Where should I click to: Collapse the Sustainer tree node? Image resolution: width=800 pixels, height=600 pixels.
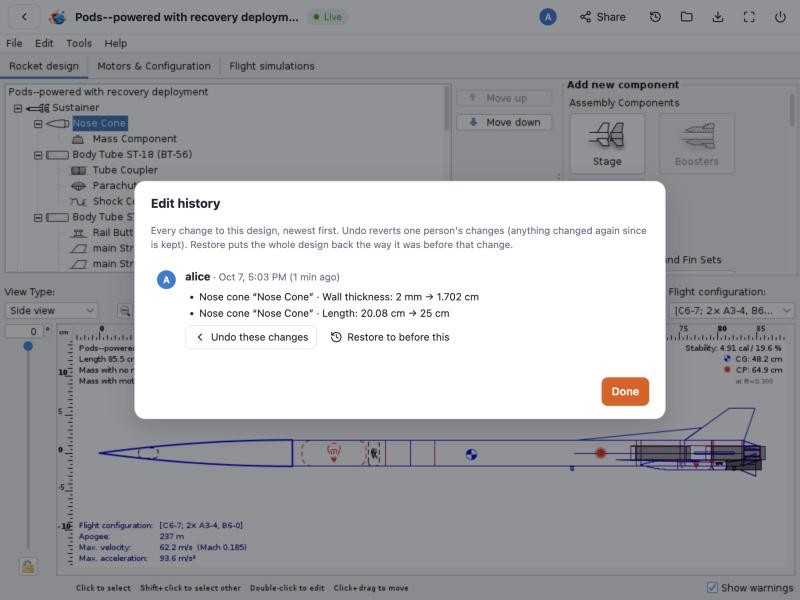tap(18, 108)
